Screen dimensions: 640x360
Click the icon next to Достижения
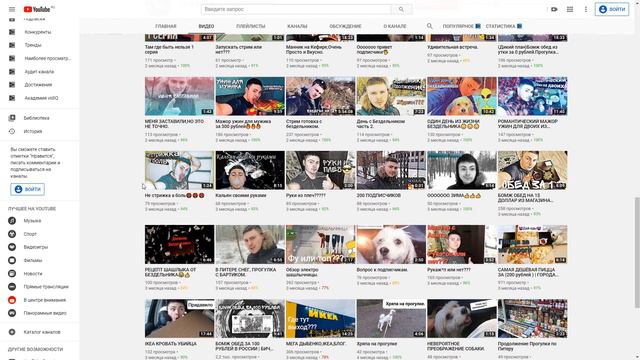coord(12,84)
